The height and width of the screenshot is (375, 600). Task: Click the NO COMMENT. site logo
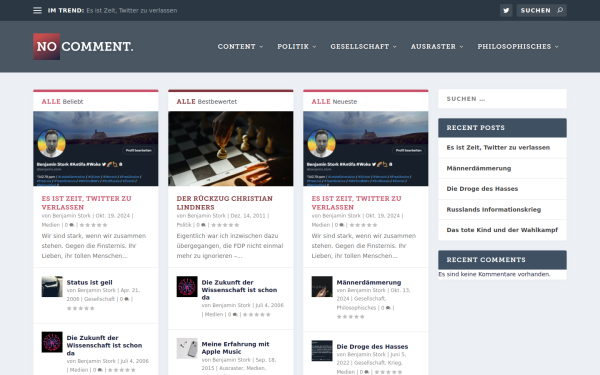pyautogui.click(x=83, y=46)
